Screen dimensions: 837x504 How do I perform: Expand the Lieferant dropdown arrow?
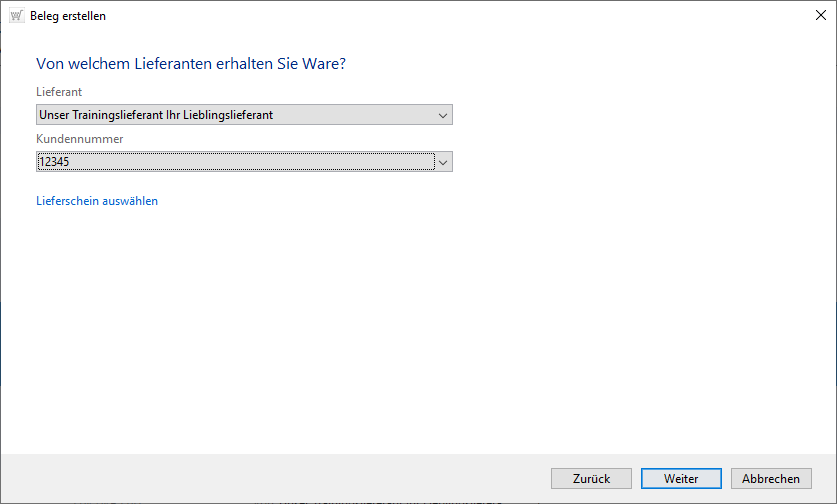click(x=443, y=115)
